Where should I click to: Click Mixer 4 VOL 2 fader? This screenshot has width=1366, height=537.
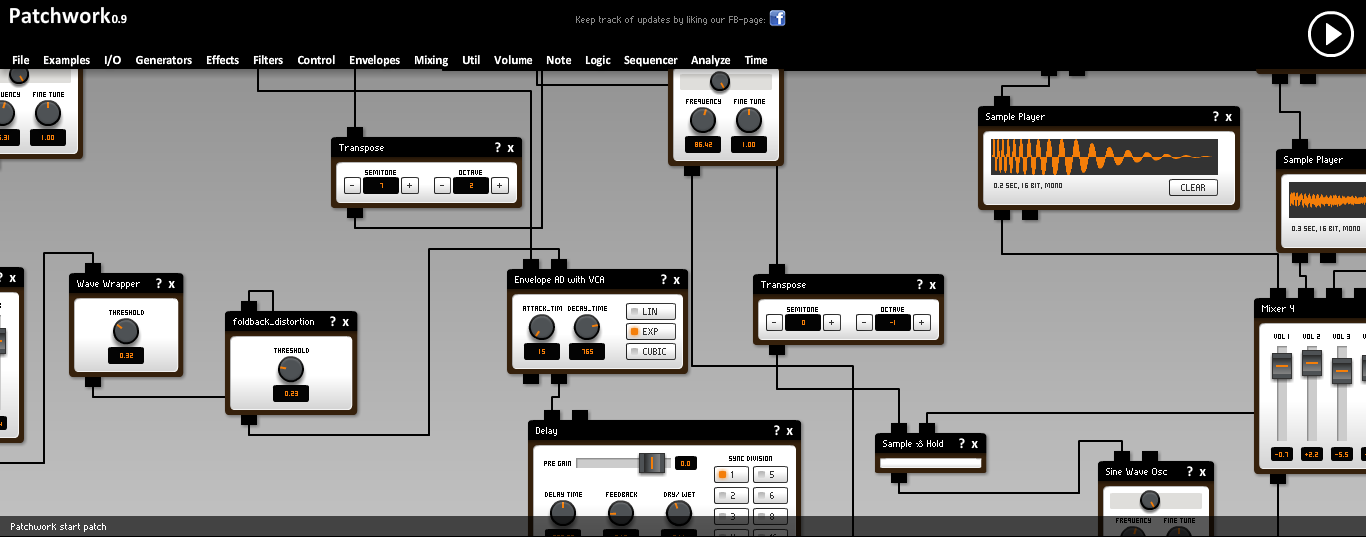[x=1312, y=363]
